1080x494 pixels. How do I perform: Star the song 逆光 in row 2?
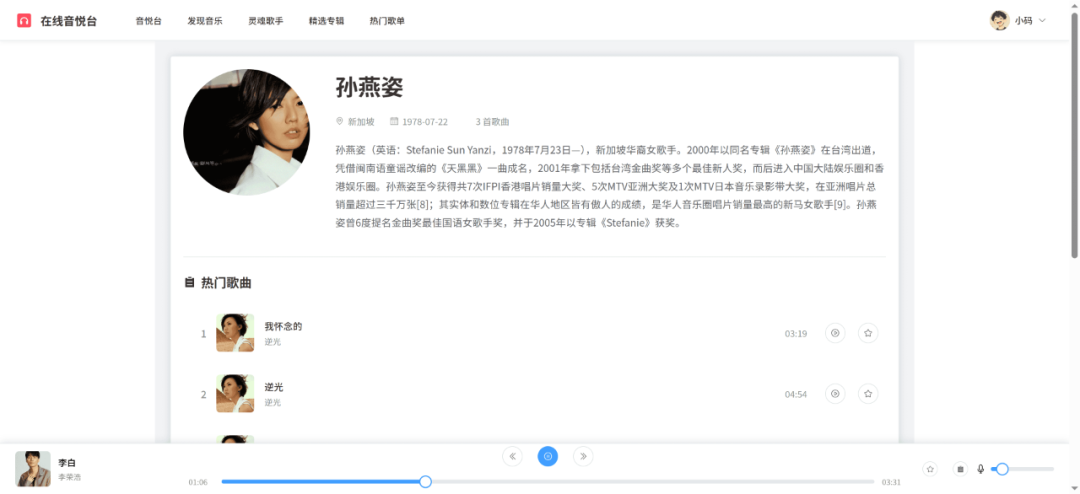point(868,394)
